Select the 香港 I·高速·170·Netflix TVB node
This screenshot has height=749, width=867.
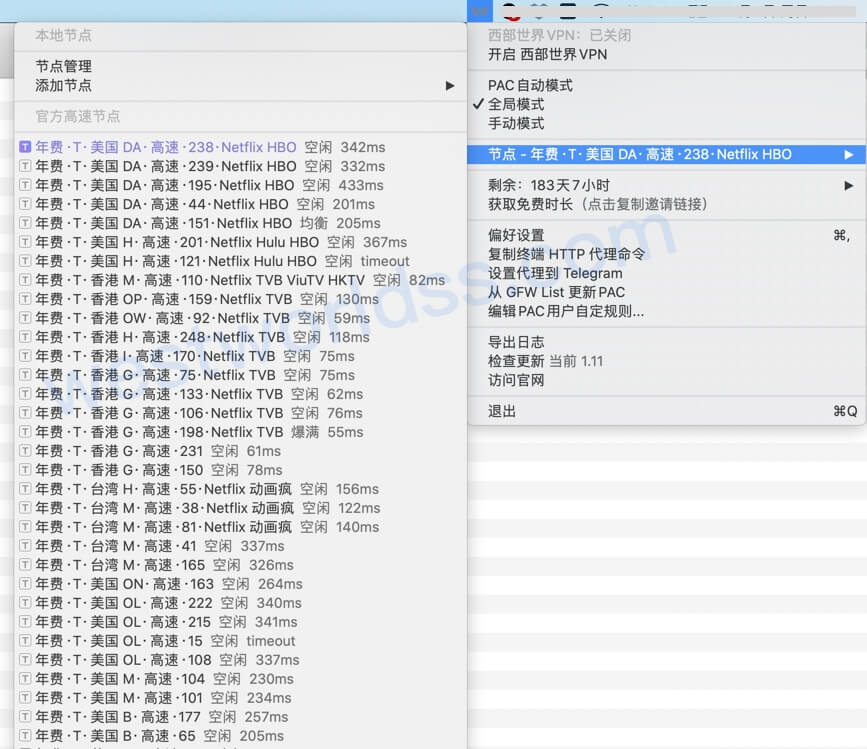[150, 355]
